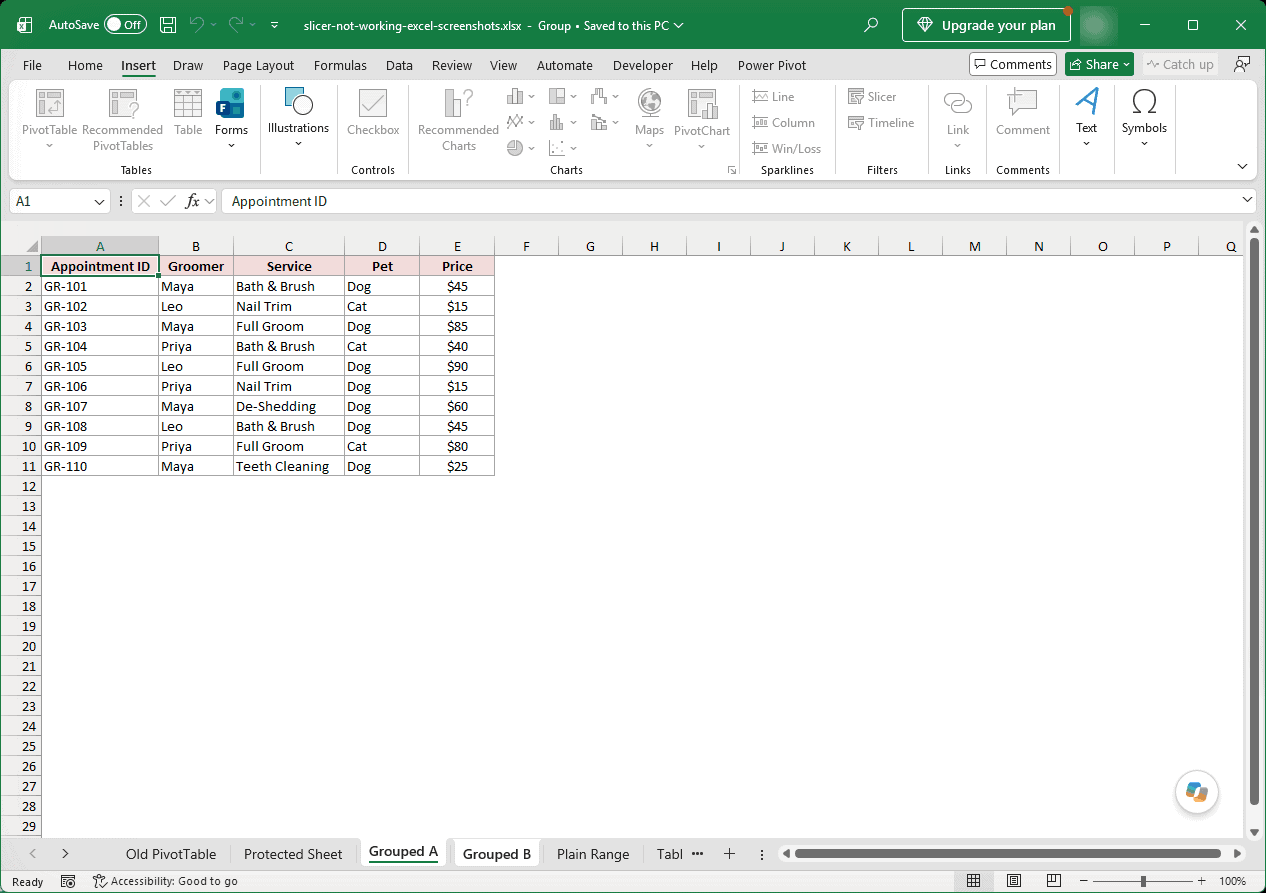Click the Undo arrow icon

pos(197,25)
